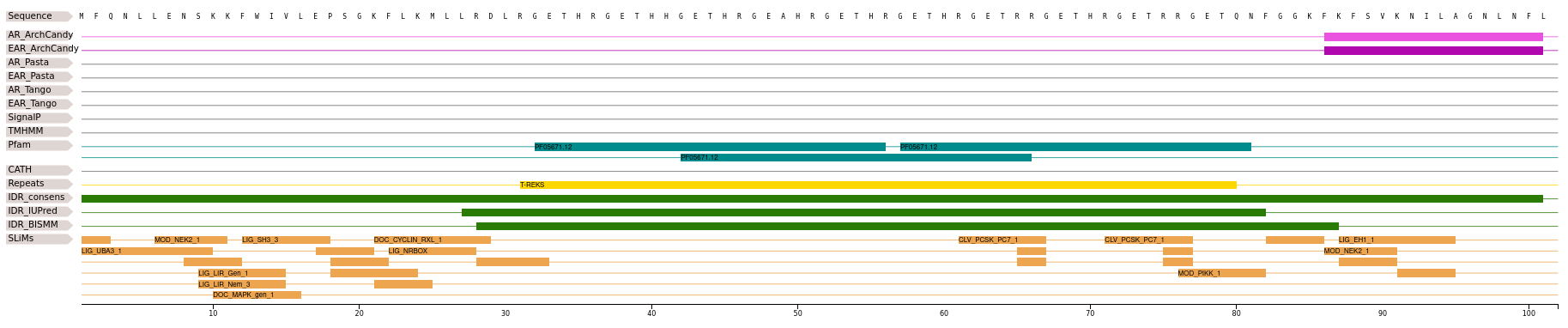Click the TMHMM track label
1568x328 pixels.
tap(39, 131)
